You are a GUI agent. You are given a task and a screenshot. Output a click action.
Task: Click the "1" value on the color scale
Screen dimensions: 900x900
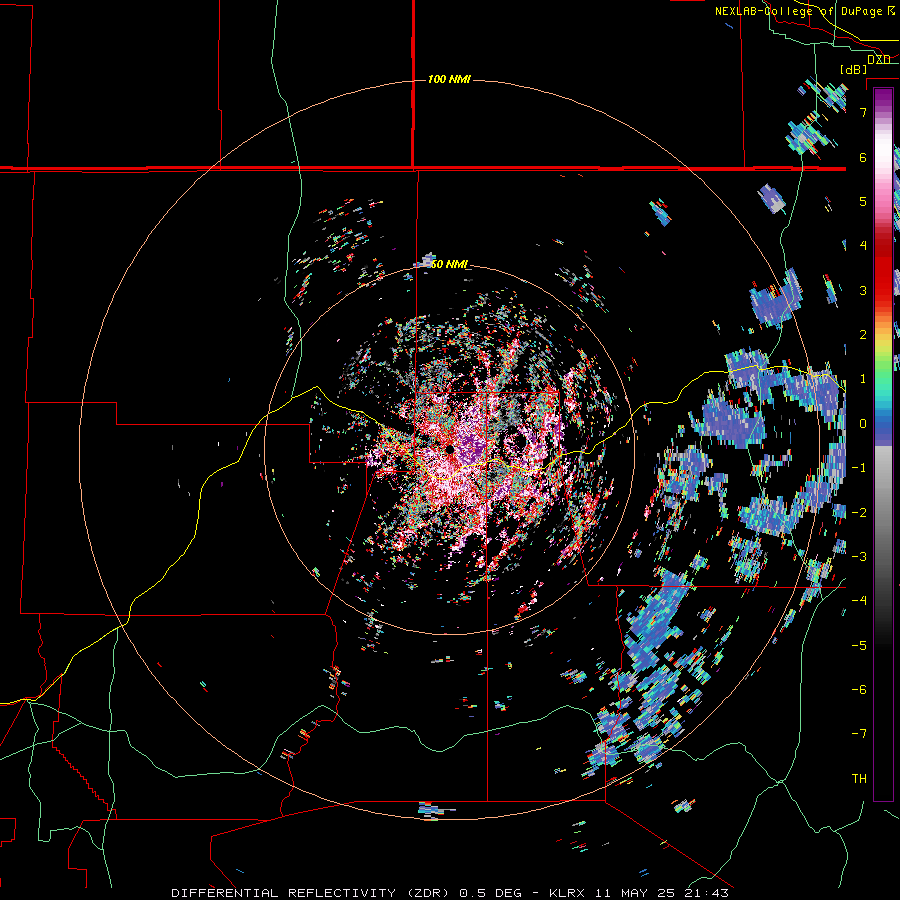[x=863, y=379]
